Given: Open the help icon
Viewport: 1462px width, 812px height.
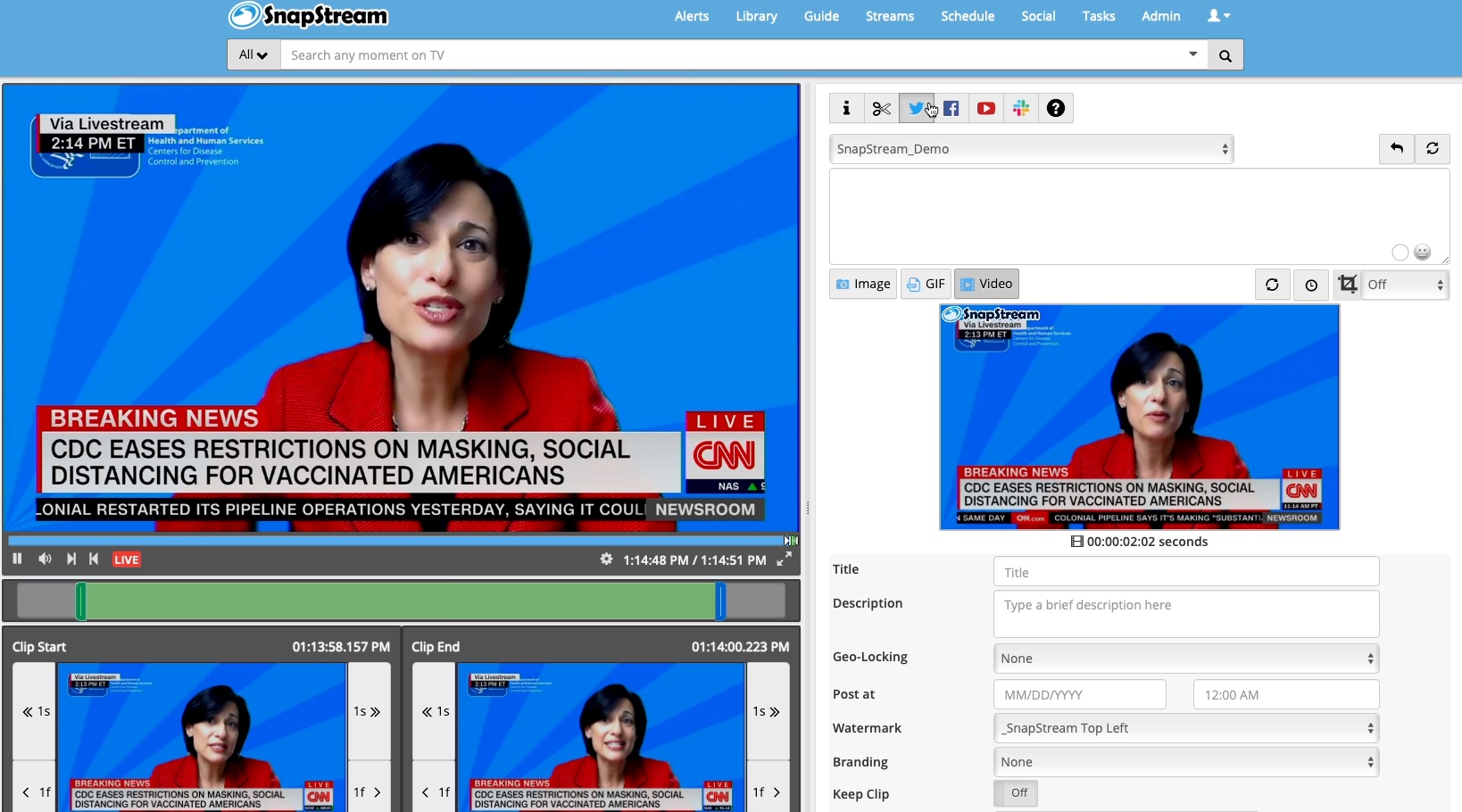Looking at the screenshot, I should tap(1055, 108).
